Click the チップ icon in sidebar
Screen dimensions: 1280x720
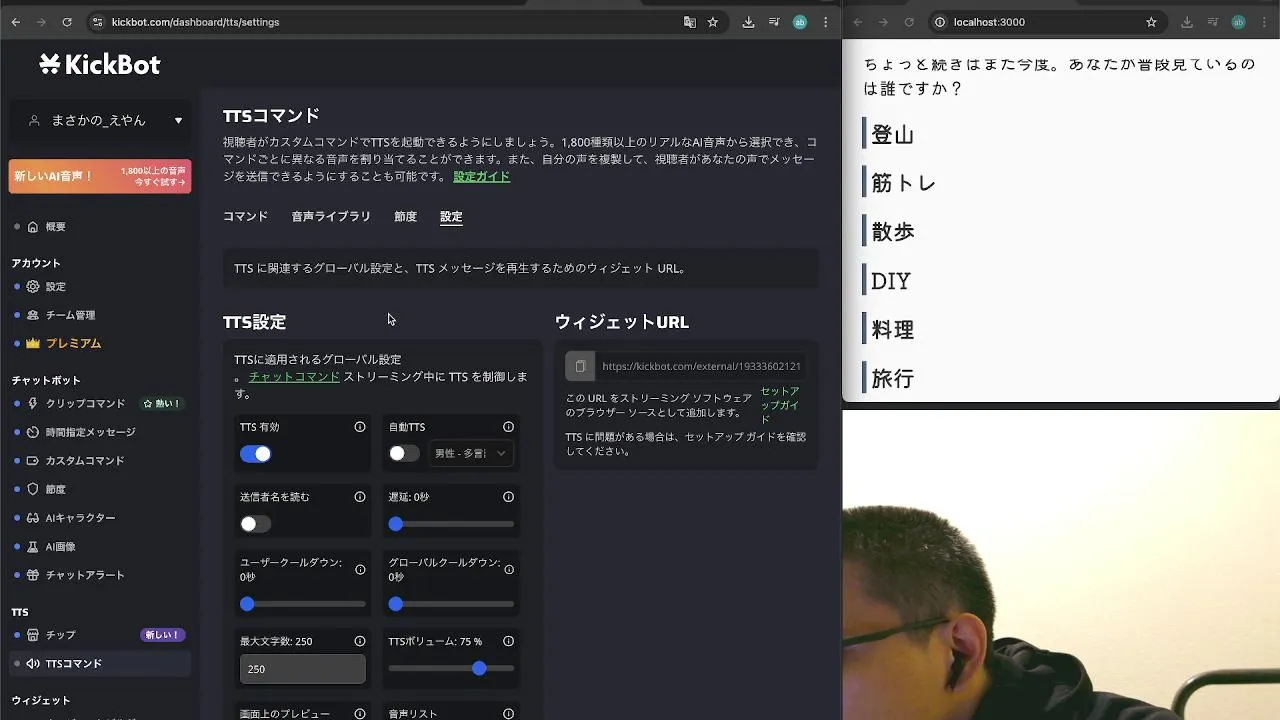[x=33, y=635]
